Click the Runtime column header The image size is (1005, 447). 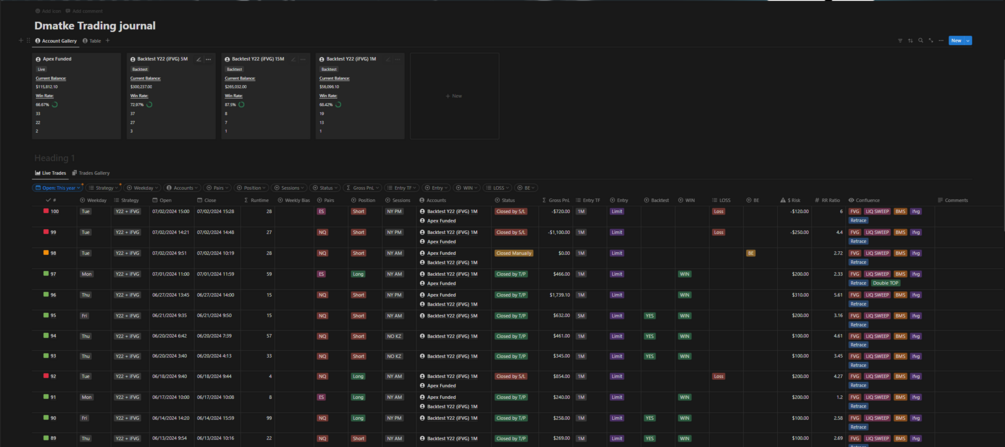(x=257, y=200)
